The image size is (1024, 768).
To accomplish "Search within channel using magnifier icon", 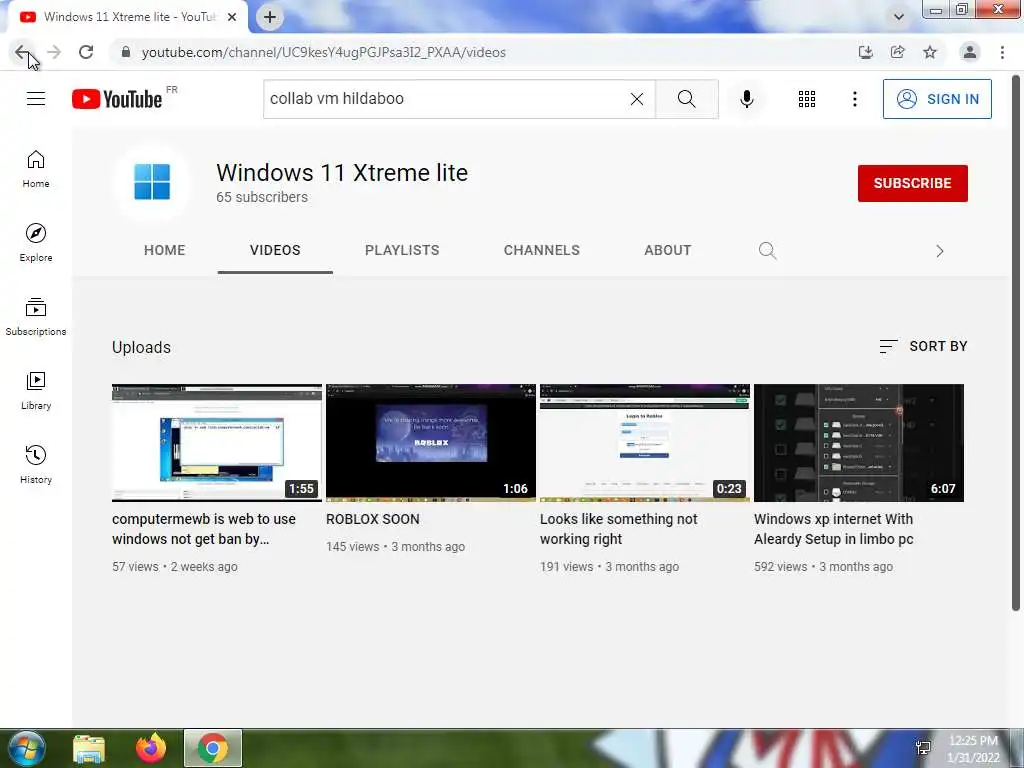I will coord(767,250).
